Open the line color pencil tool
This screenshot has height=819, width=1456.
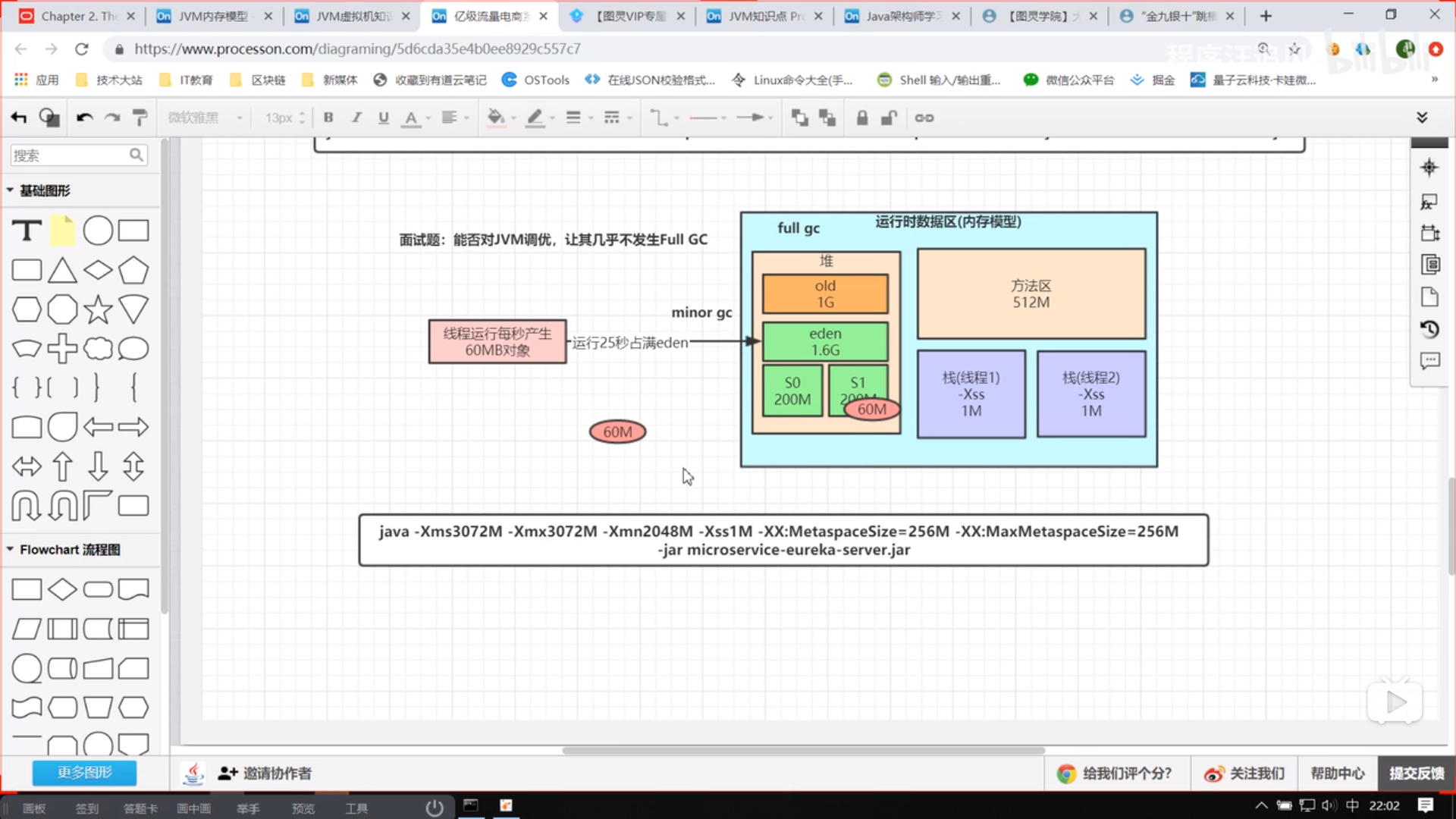[535, 118]
